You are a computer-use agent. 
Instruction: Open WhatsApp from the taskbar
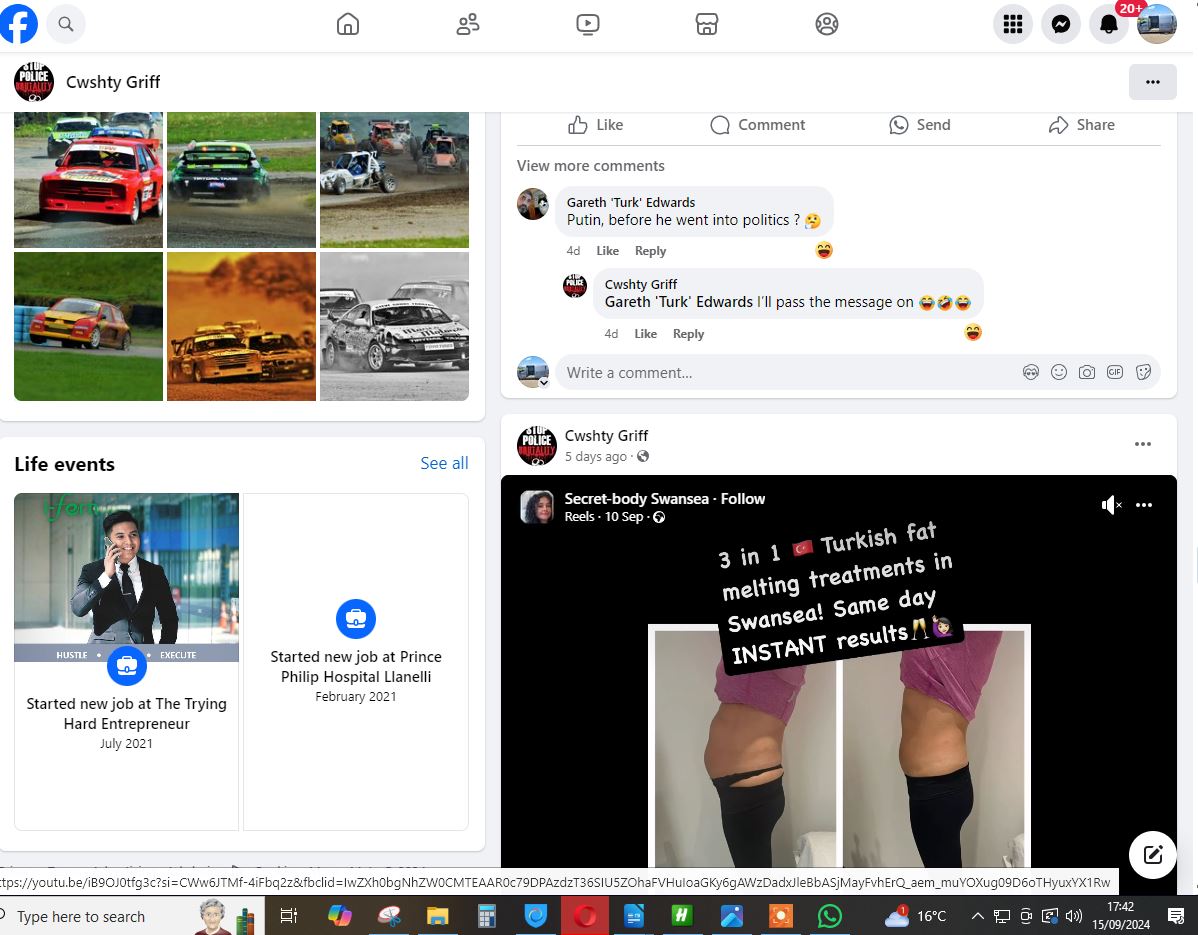tap(829, 916)
